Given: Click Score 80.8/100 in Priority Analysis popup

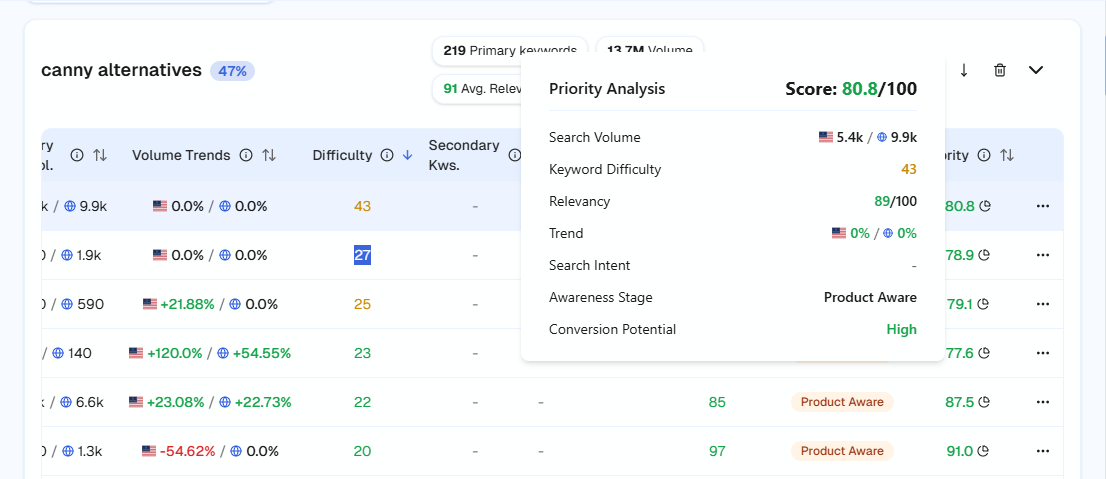Looking at the screenshot, I should (851, 89).
